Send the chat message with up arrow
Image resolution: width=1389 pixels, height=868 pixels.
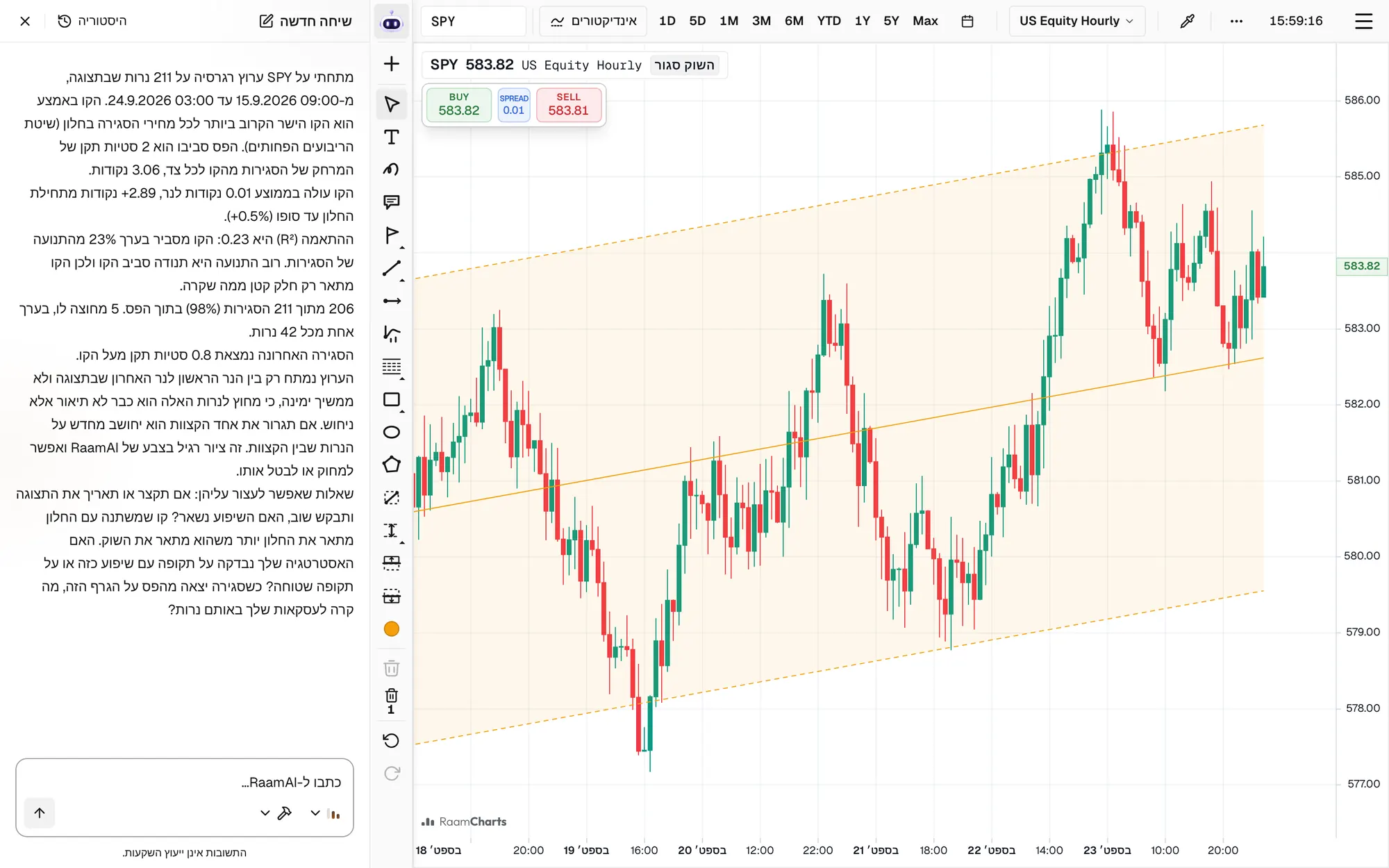(40, 813)
